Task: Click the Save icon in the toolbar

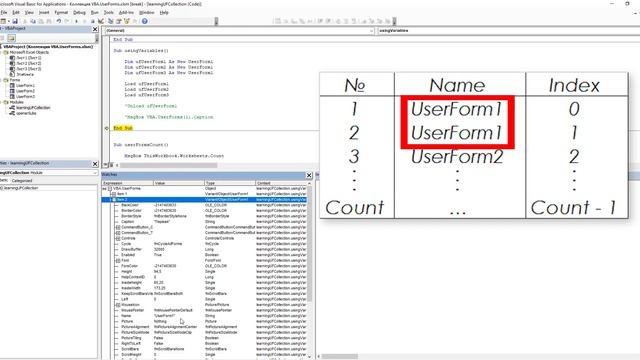Action: pyautogui.click(x=15, y=21)
